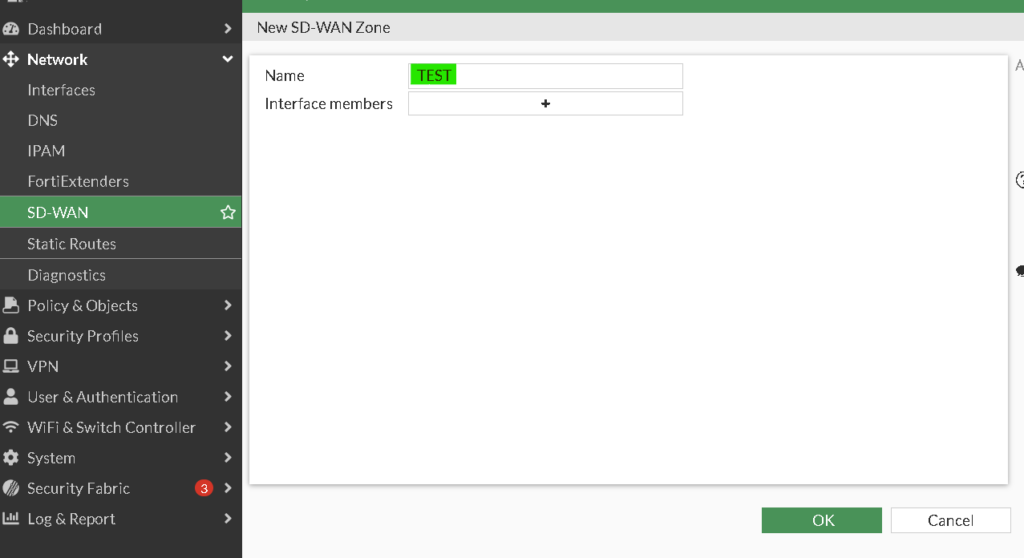Click the WiFi & Switch Controller icon

pos(11,428)
